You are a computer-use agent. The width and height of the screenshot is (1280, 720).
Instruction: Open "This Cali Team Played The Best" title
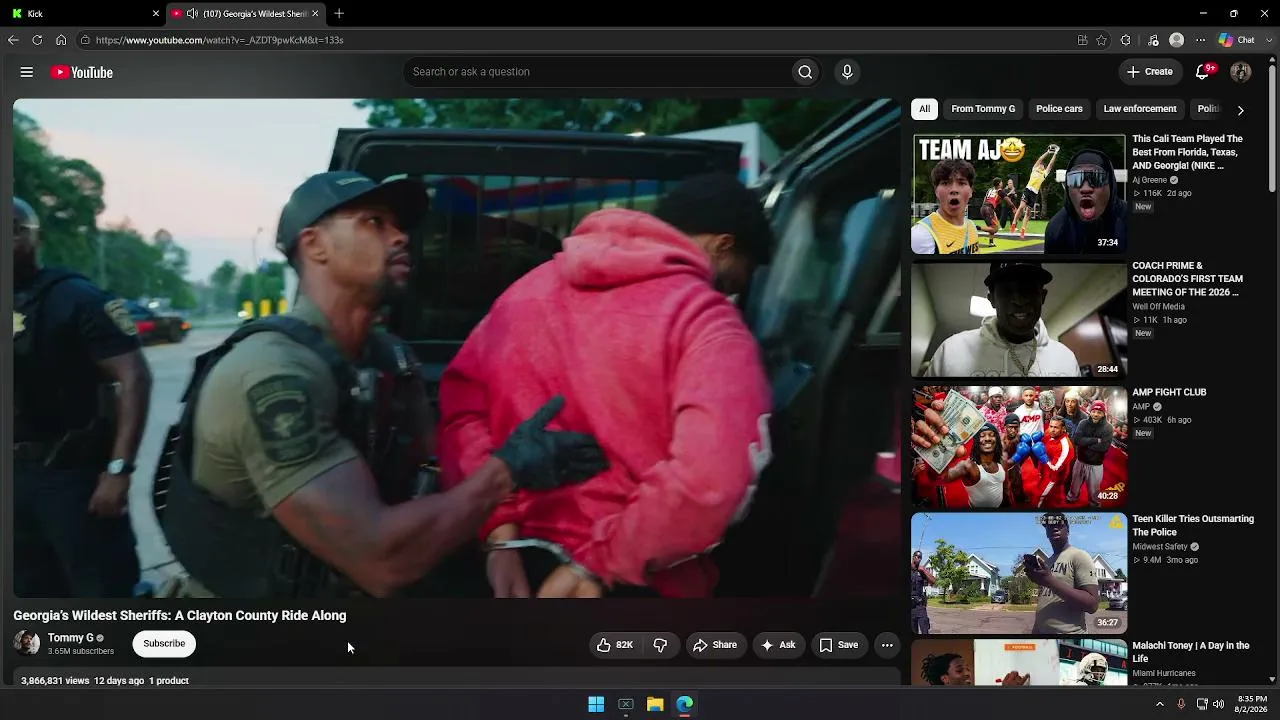(1188, 152)
